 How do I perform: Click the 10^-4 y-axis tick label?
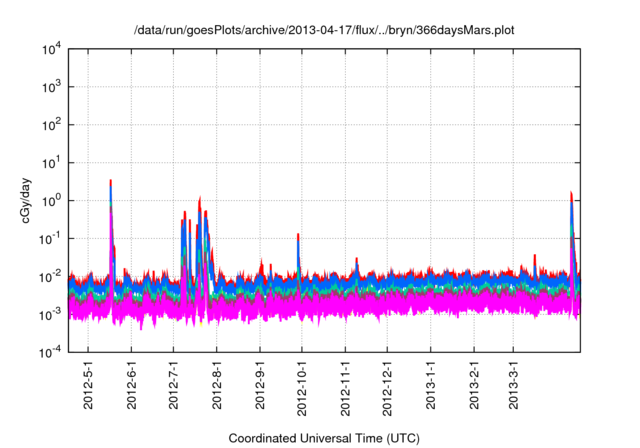coord(52,352)
